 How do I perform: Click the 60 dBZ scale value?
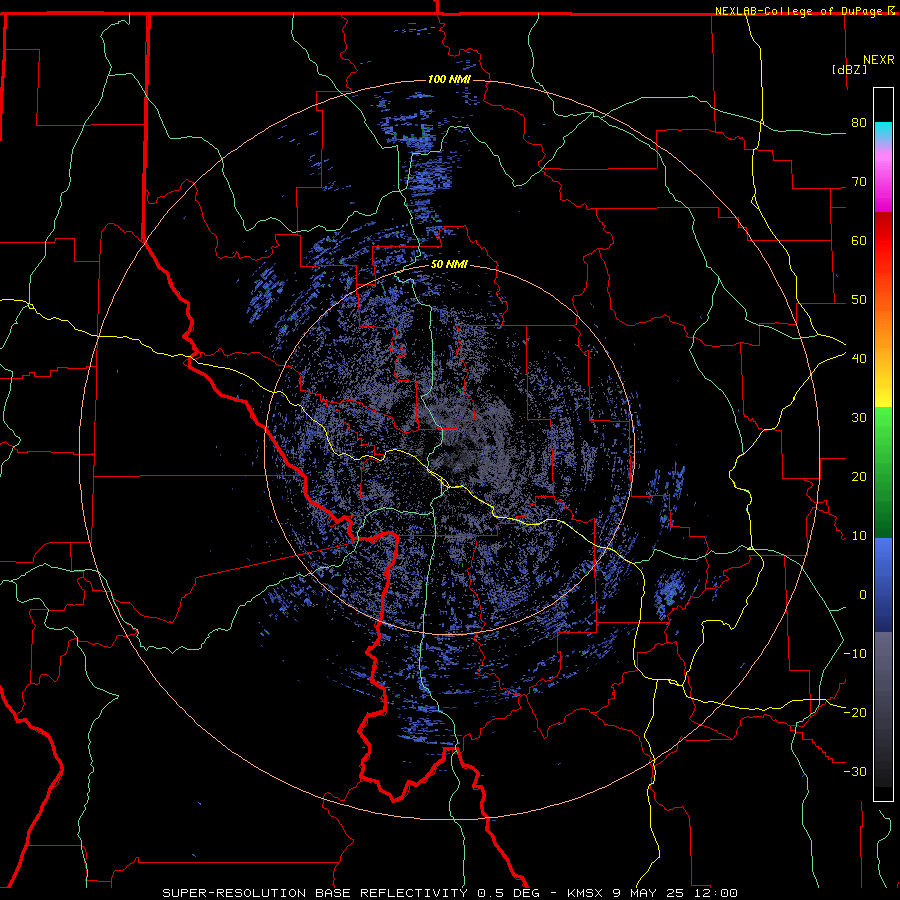(859, 241)
